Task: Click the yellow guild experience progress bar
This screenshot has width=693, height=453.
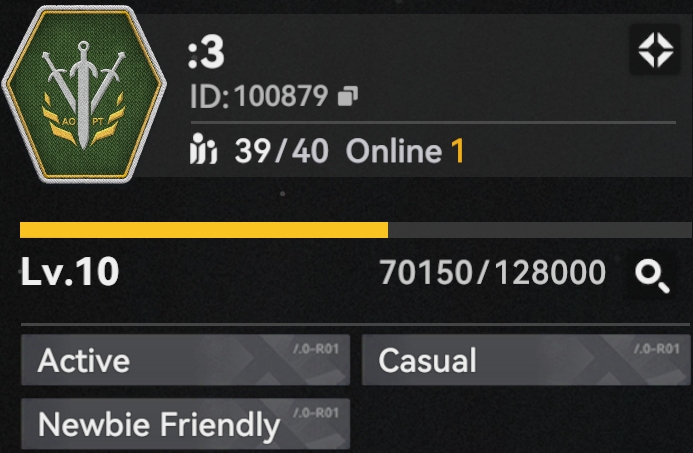Action: point(204,230)
